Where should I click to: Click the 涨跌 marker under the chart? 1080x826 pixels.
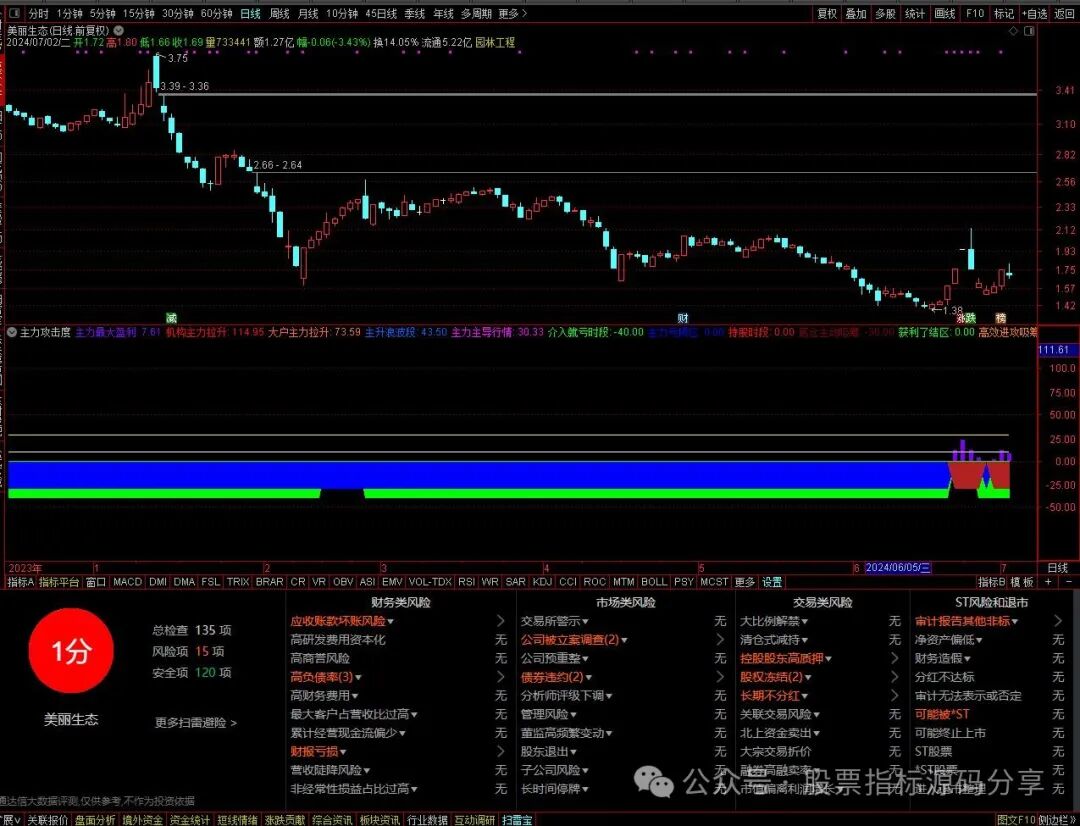(966, 318)
